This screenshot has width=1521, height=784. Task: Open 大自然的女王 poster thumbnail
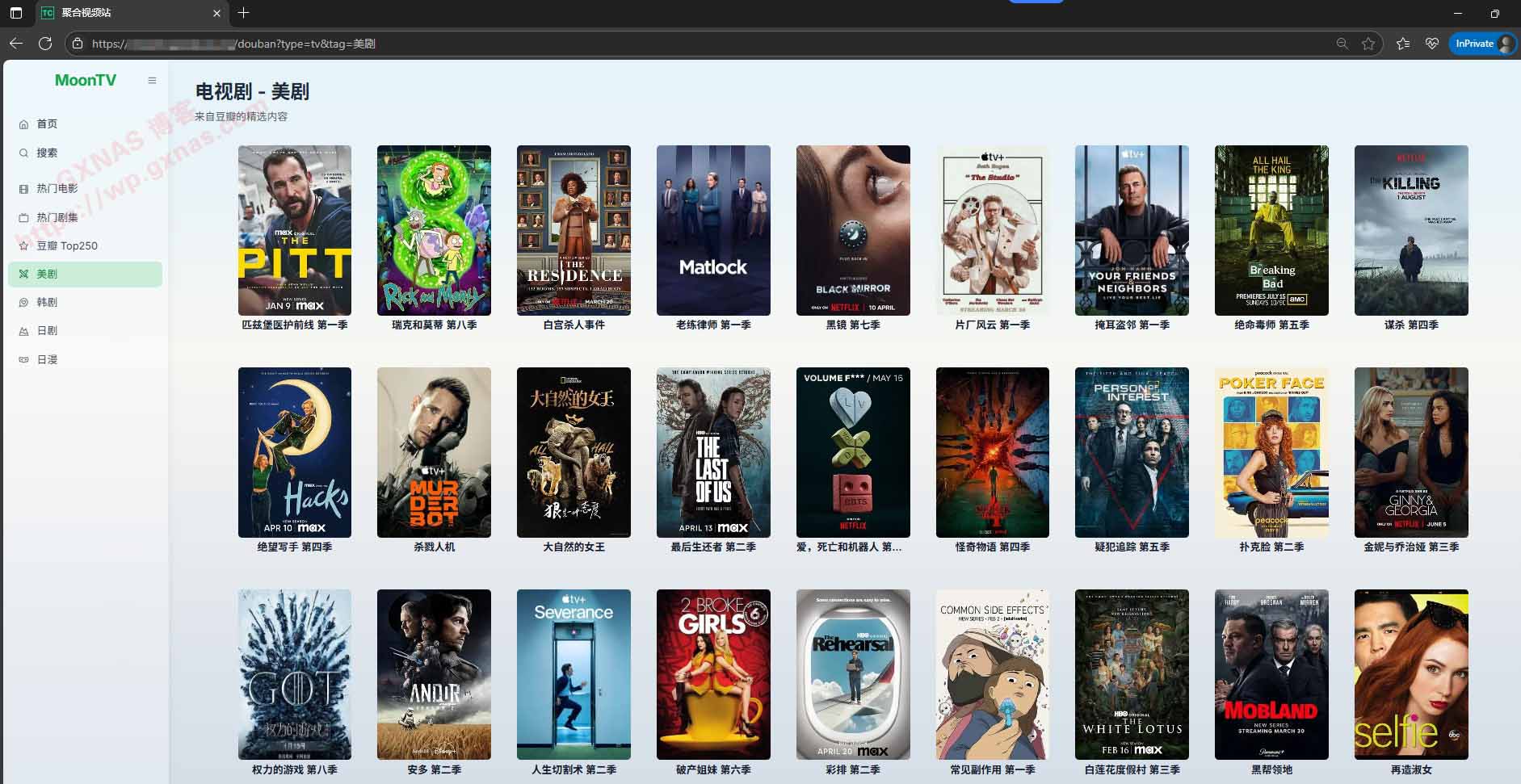(x=574, y=452)
